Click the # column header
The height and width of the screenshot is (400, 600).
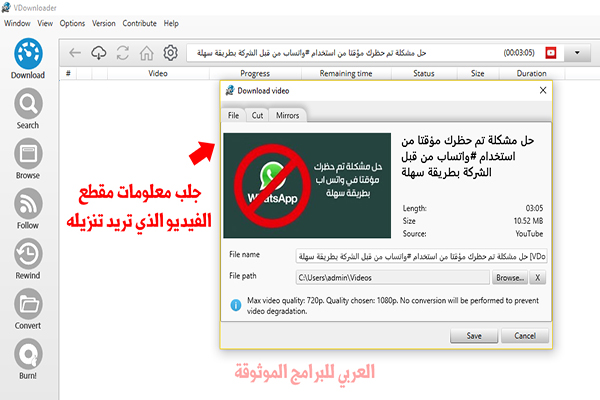tap(68, 73)
